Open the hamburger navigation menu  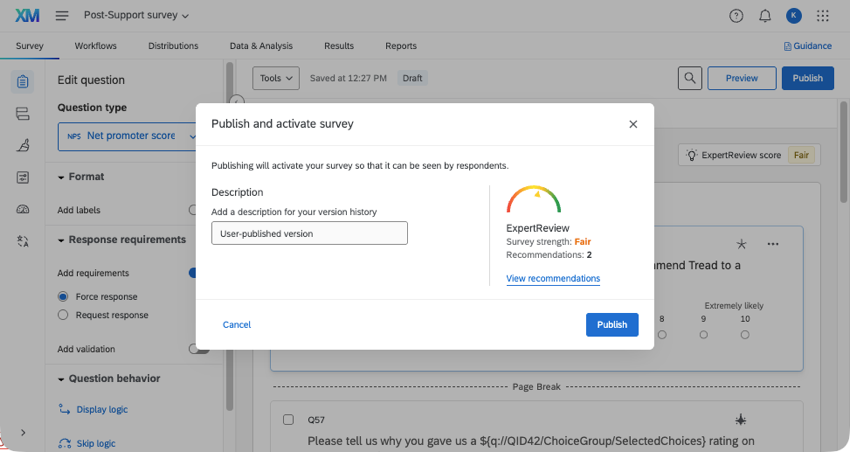click(62, 16)
